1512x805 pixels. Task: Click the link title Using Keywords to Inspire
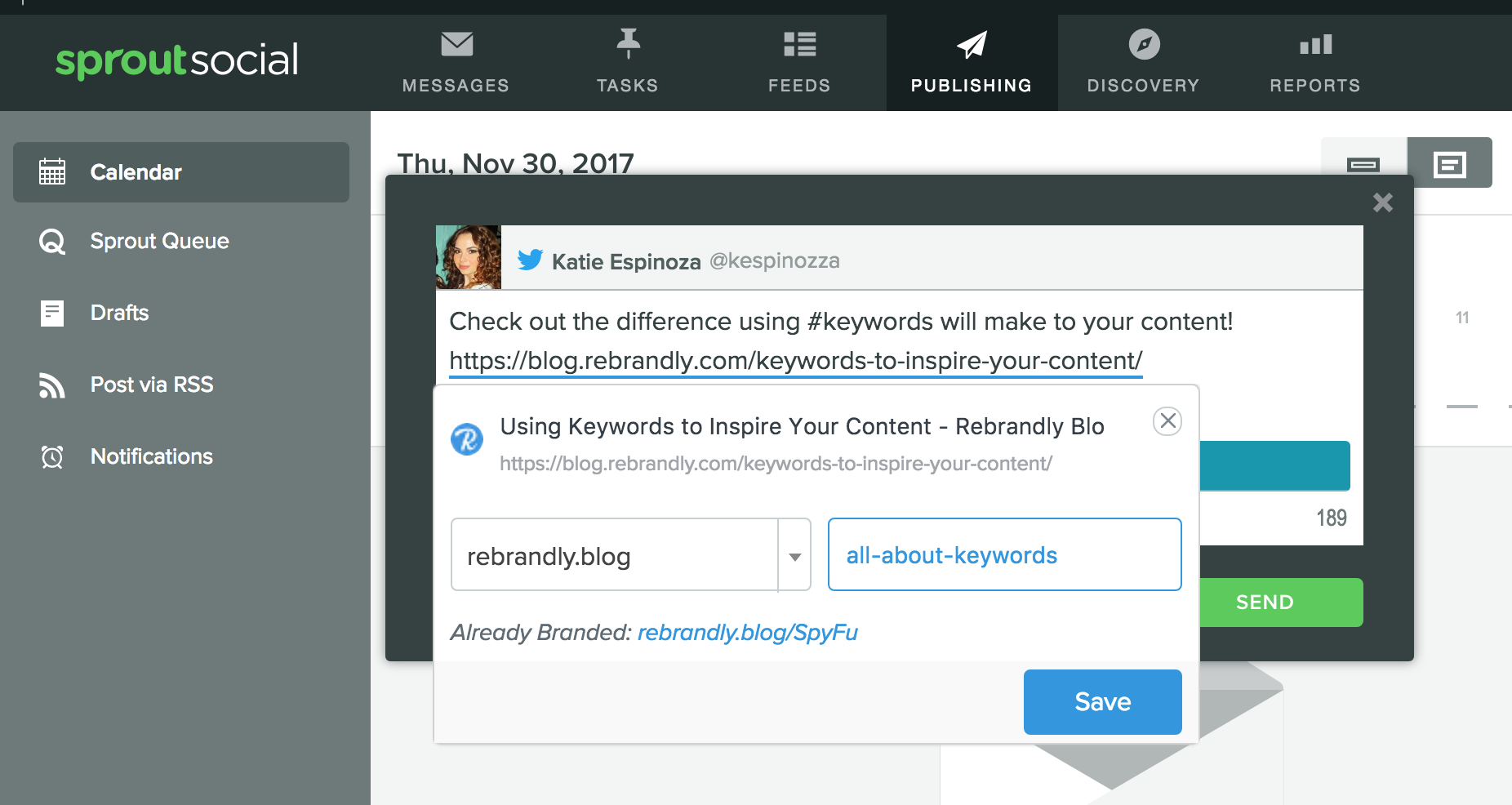tap(802, 426)
